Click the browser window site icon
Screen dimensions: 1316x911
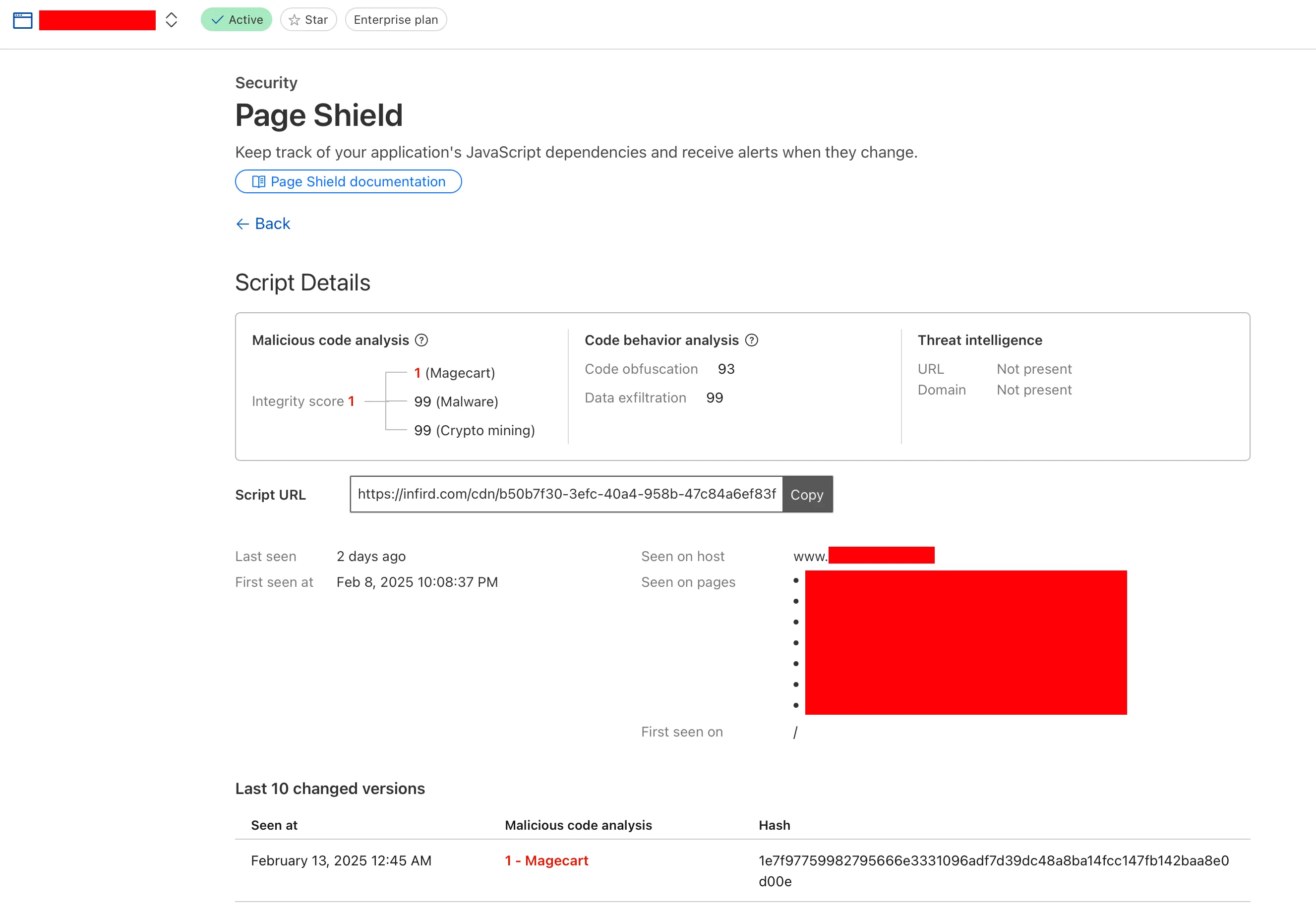point(22,20)
